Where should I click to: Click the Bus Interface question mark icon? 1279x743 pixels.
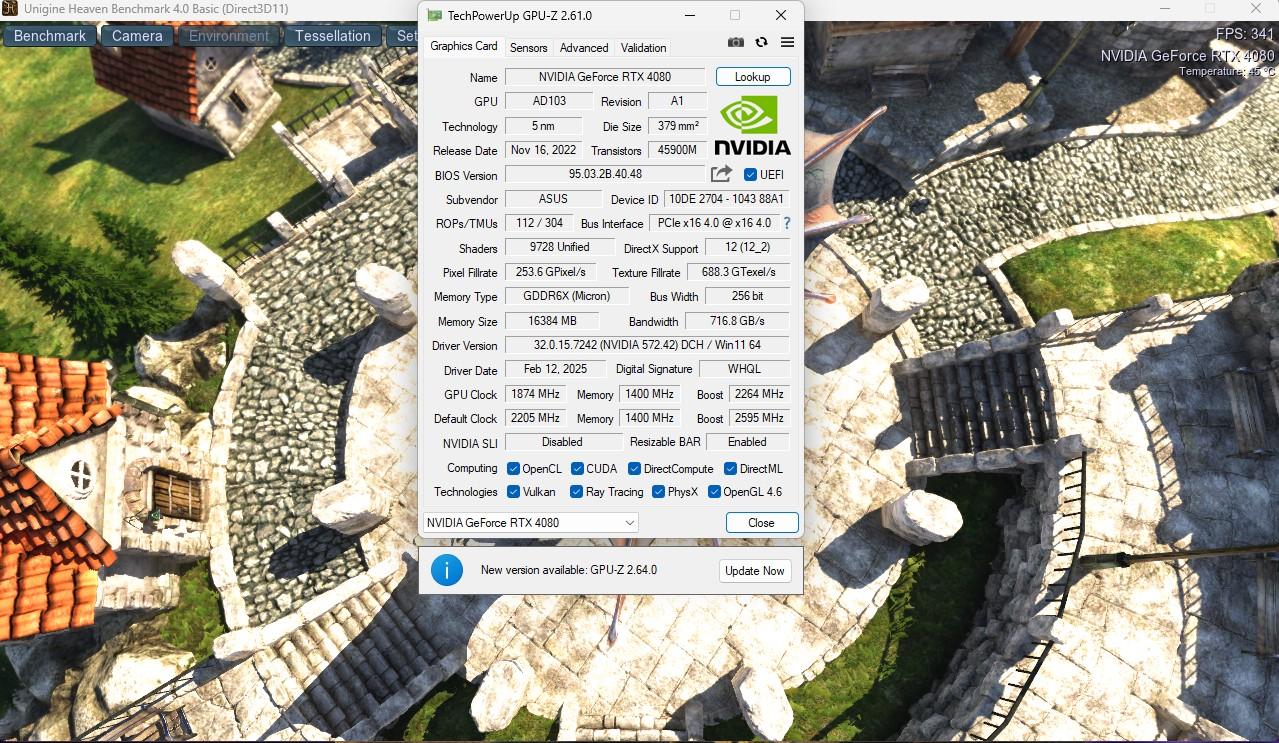pyautogui.click(x=786, y=223)
